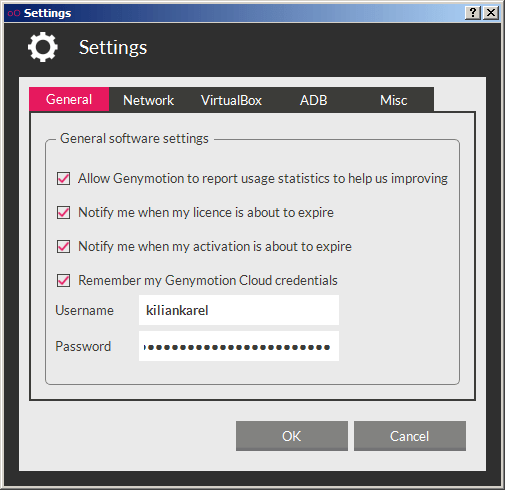Confirm settings with the OK button

pyautogui.click(x=292, y=436)
